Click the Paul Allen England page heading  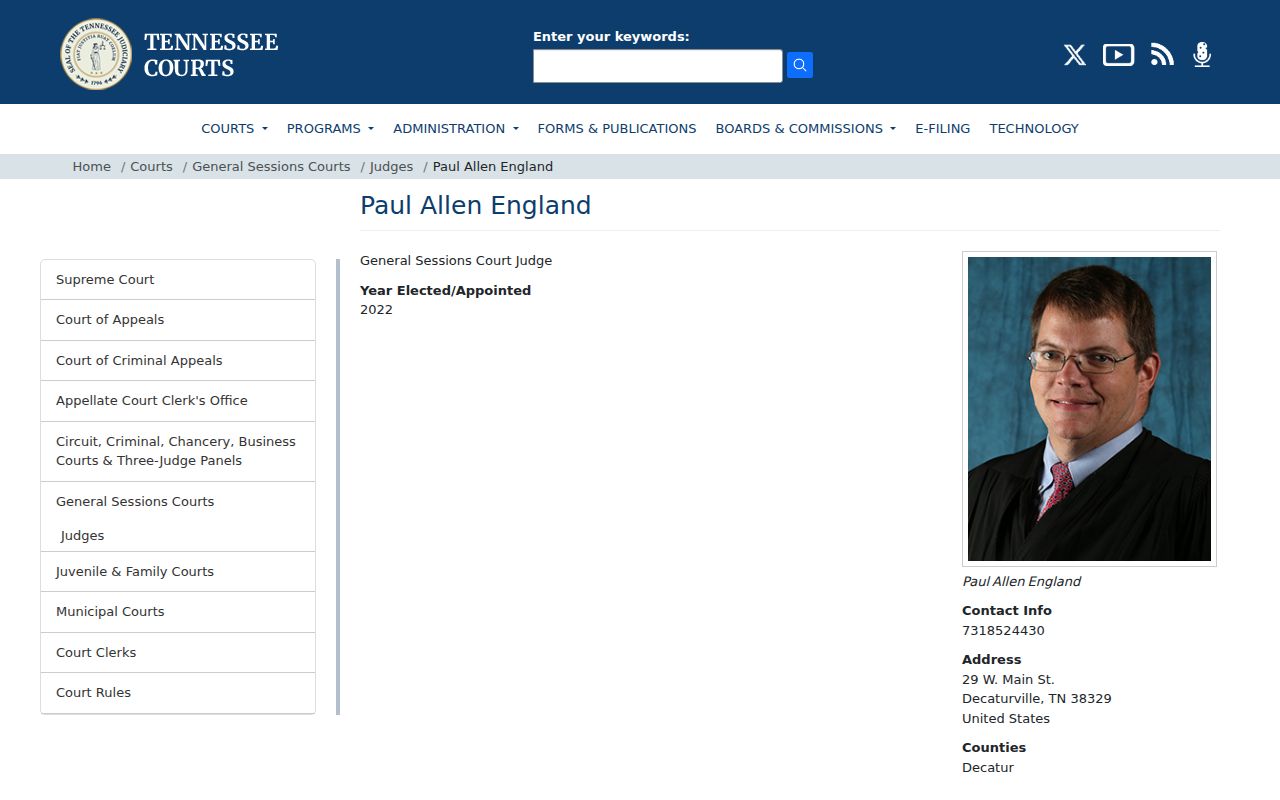click(475, 206)
